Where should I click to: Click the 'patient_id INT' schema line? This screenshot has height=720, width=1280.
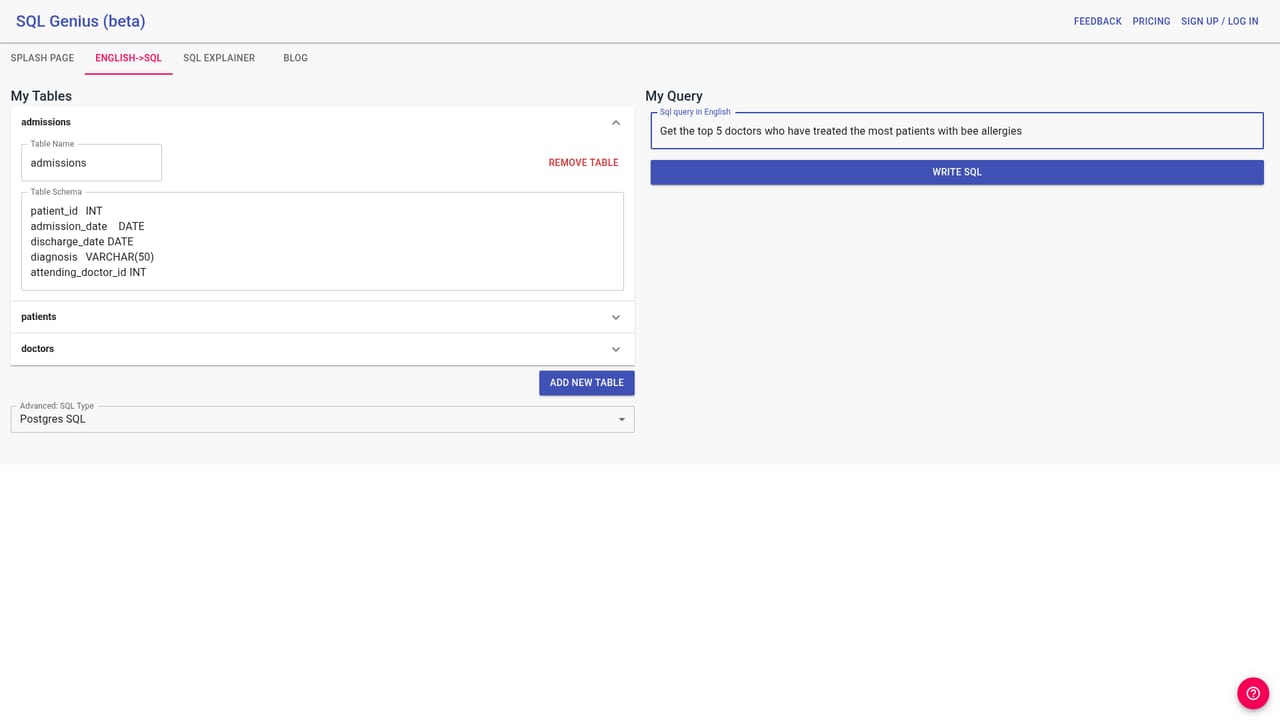click(x=66, y=211)
